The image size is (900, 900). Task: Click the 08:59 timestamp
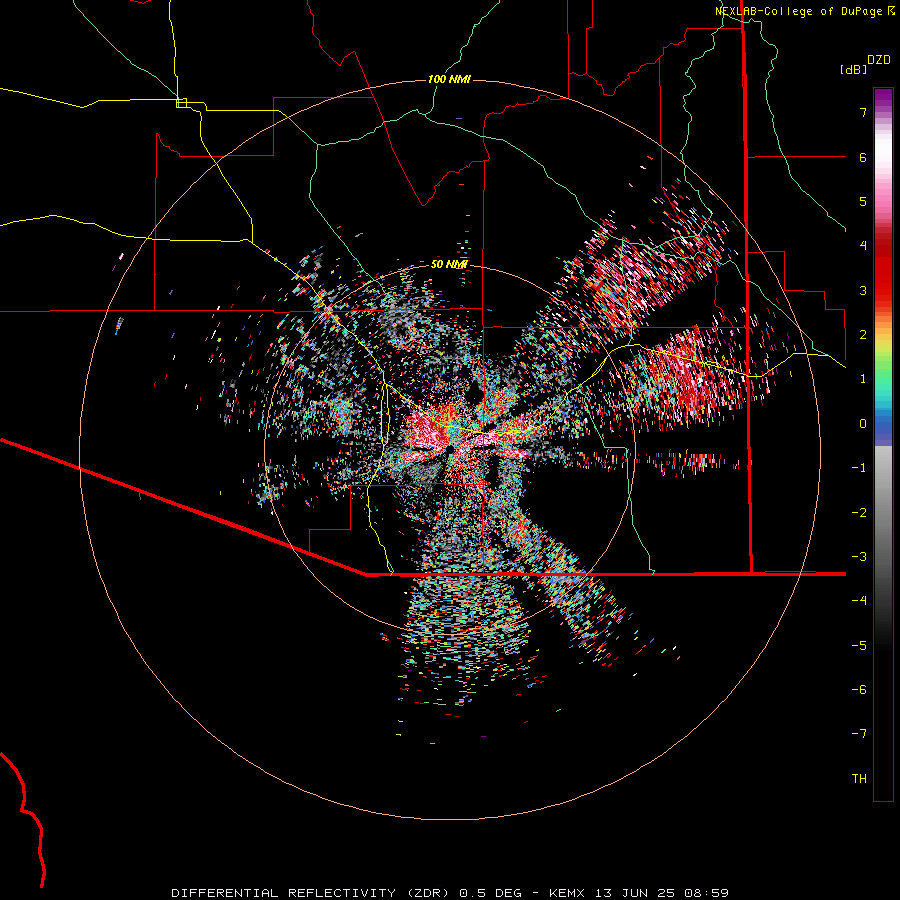point(707,893)
